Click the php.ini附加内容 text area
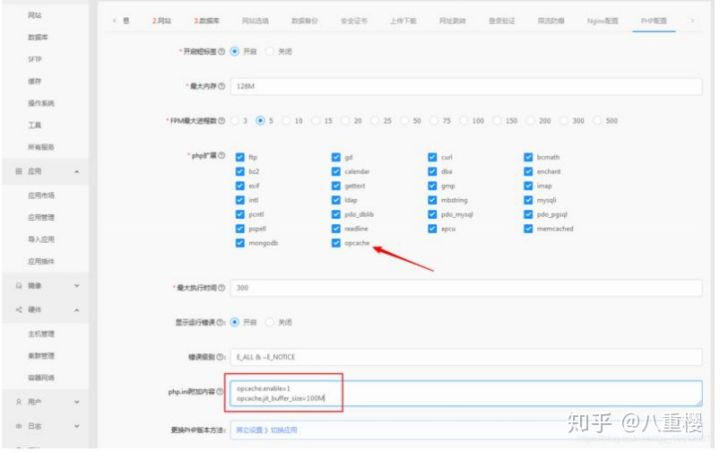 (466, 393)
